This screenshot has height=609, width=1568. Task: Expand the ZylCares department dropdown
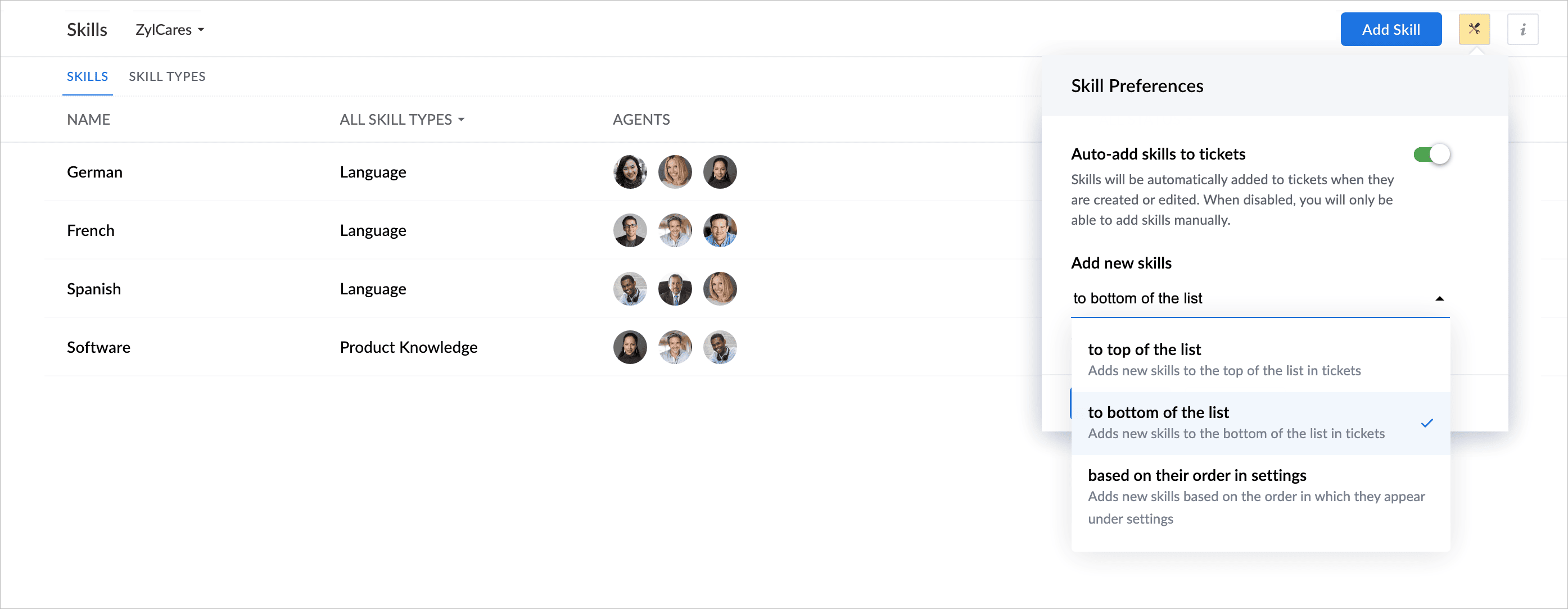coord(170,30)
